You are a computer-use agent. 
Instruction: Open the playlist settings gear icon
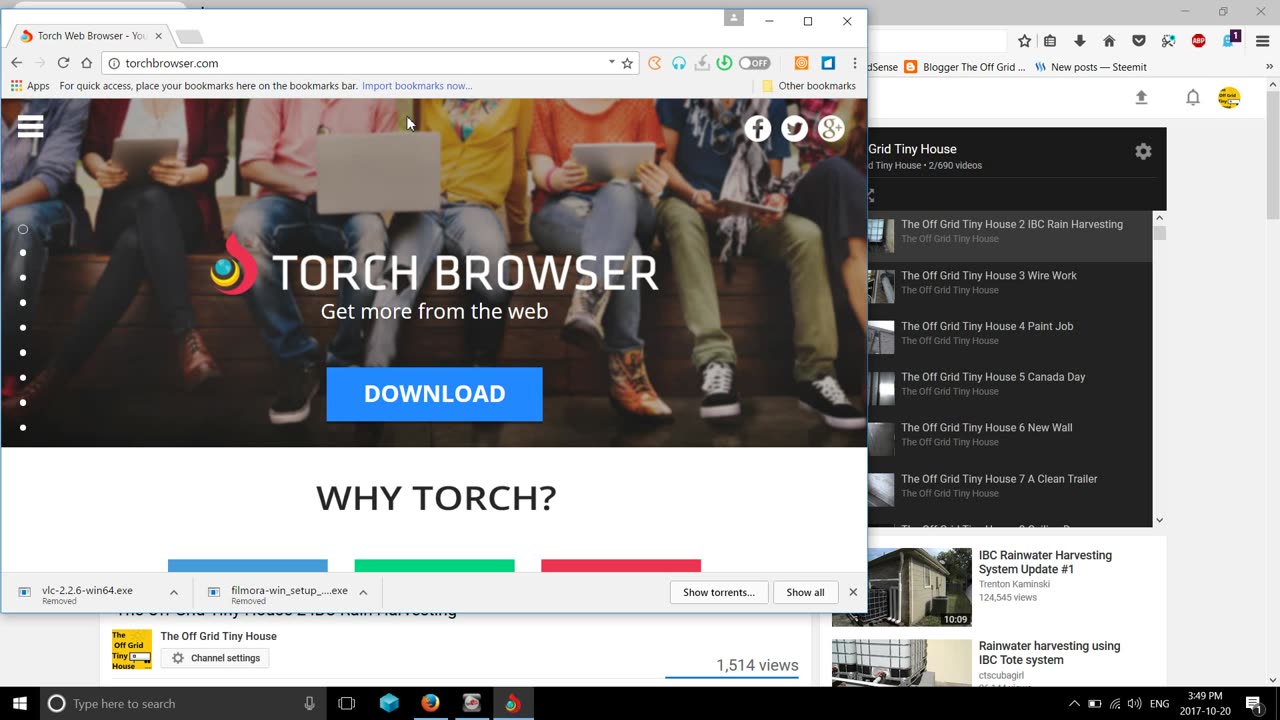pyautogui.click(x=1143, y=151)
